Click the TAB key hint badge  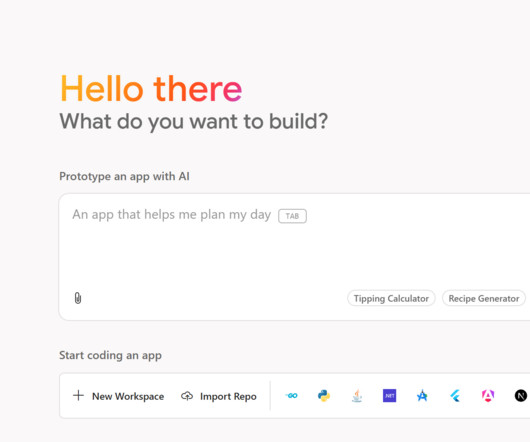[292, 216]
